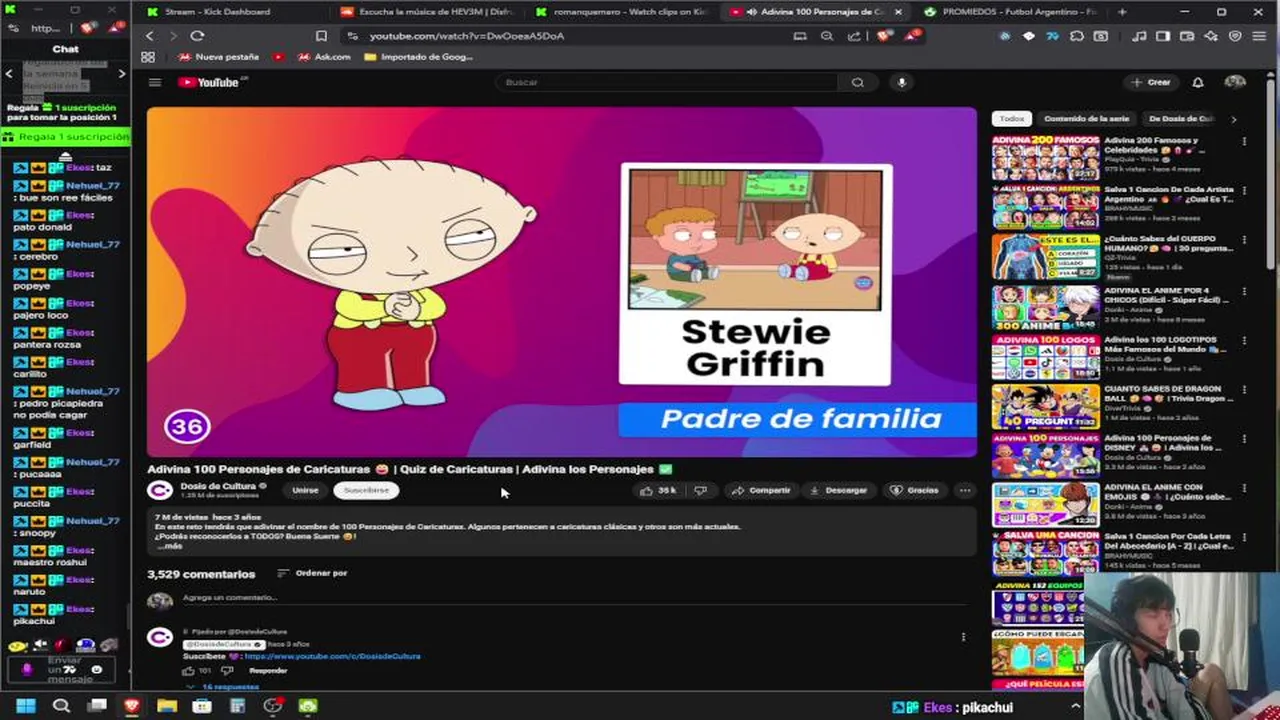Click the Gracias button
Viewport: 1280px width, 720px height.
(914, 490)
